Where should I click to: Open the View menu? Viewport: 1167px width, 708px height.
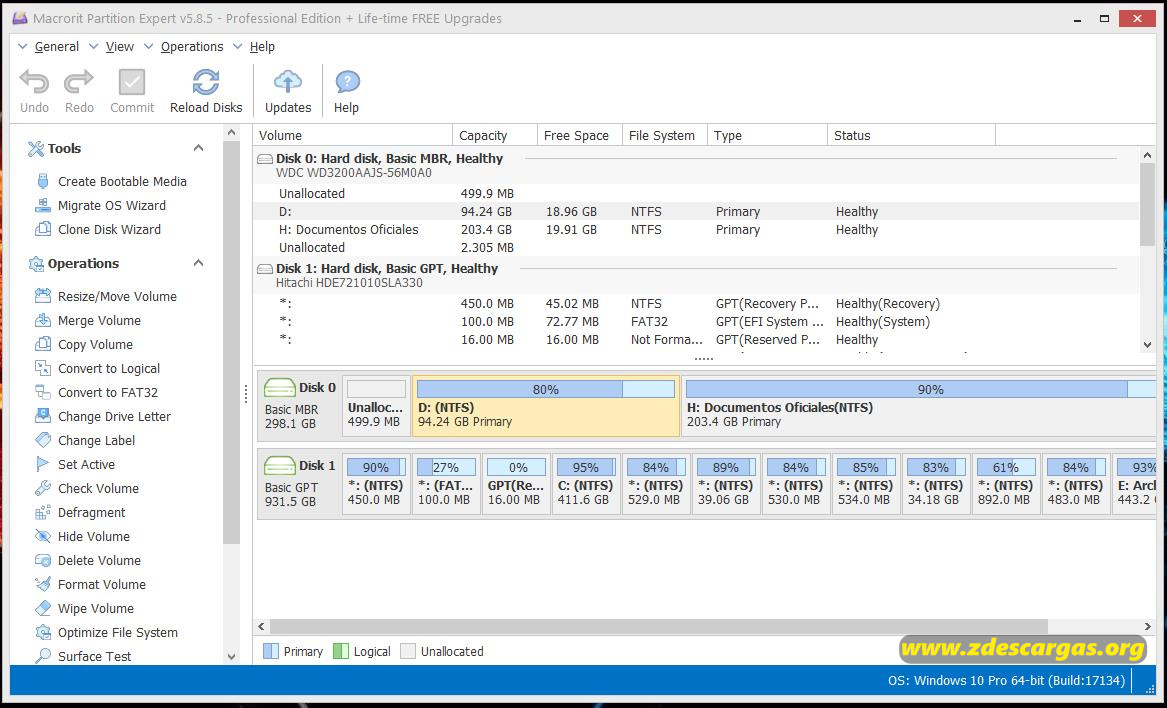tap(120, 46)
